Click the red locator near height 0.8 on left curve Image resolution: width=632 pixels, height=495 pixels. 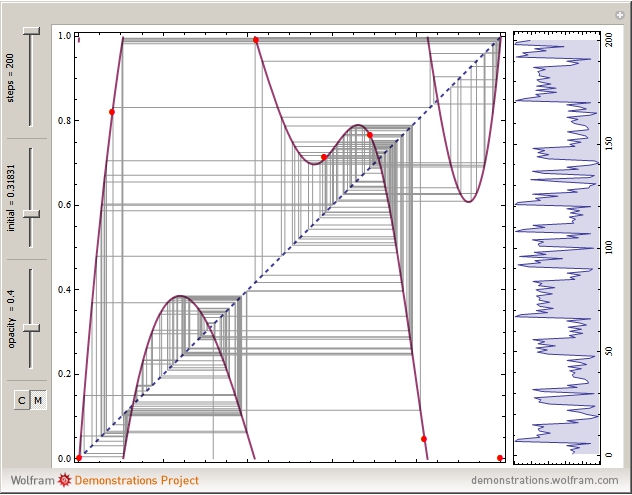(x=112, y=112)
